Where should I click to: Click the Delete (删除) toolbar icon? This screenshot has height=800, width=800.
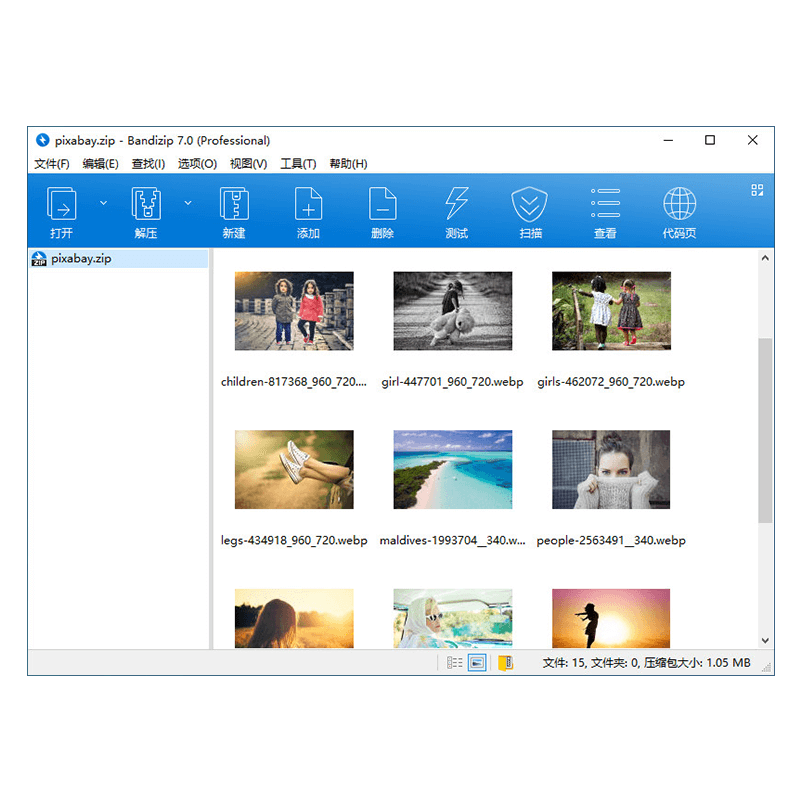[x=382, y=205]
